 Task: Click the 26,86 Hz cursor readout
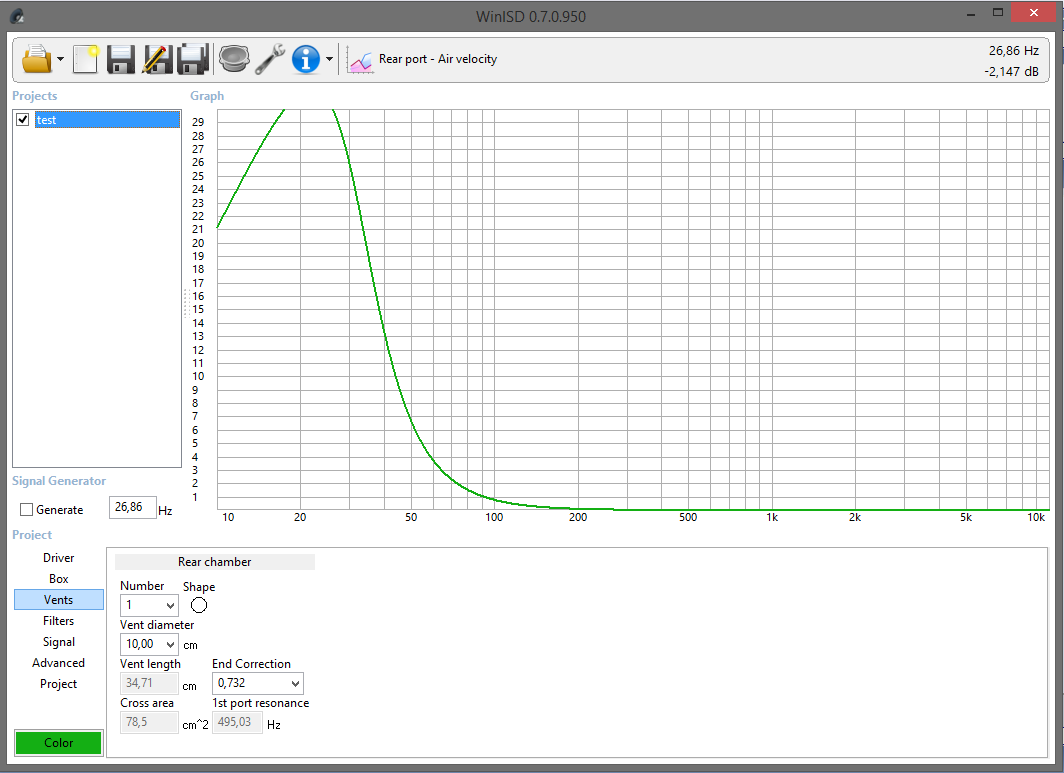click(1013, 51)
